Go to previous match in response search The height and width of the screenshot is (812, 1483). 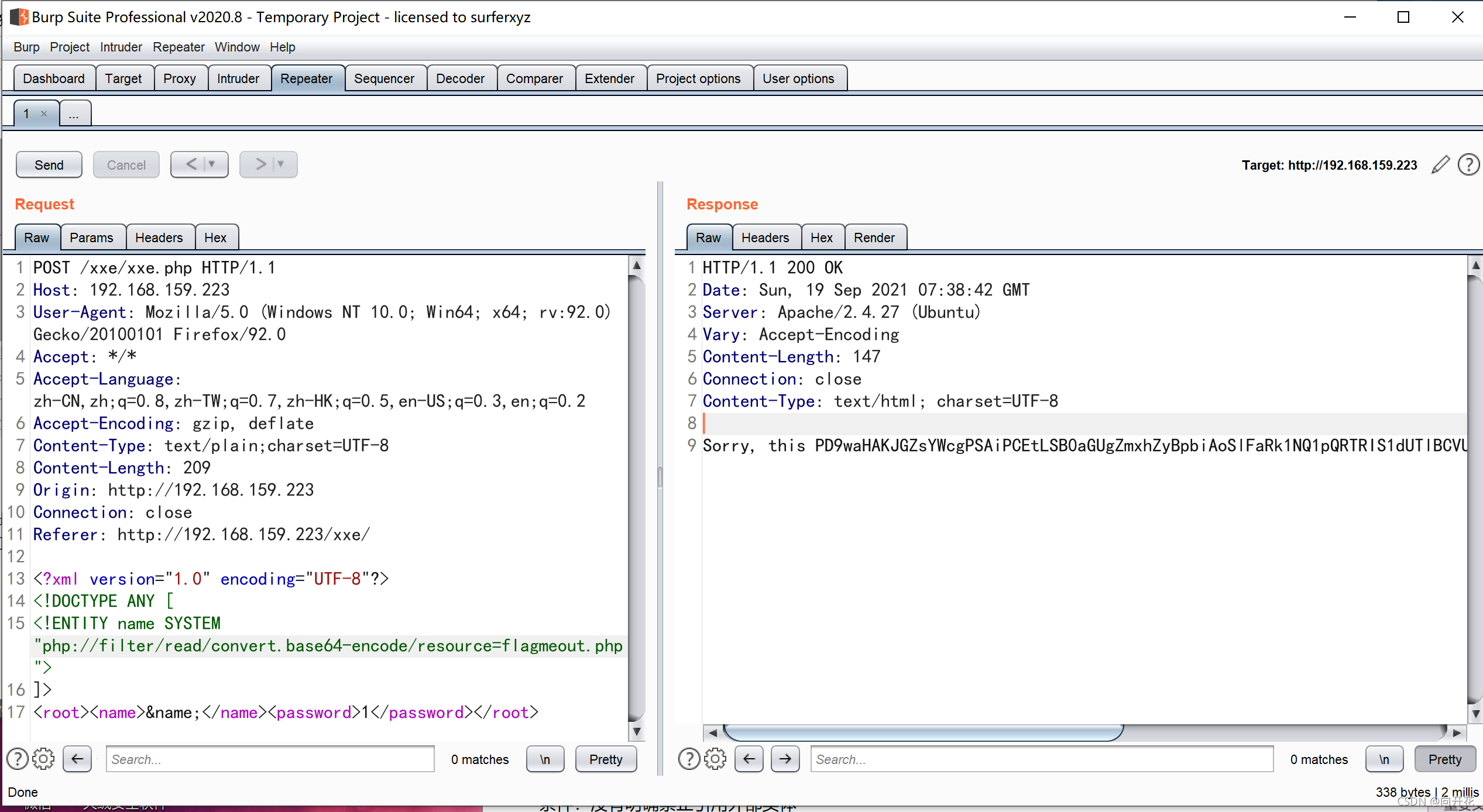[x=749, y=759]
